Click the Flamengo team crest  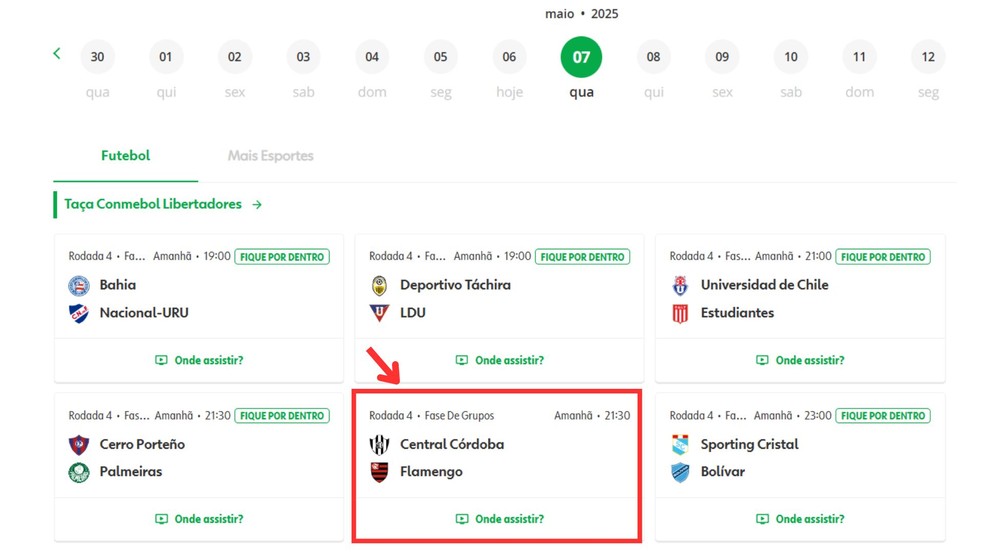[x=379, y=472]
